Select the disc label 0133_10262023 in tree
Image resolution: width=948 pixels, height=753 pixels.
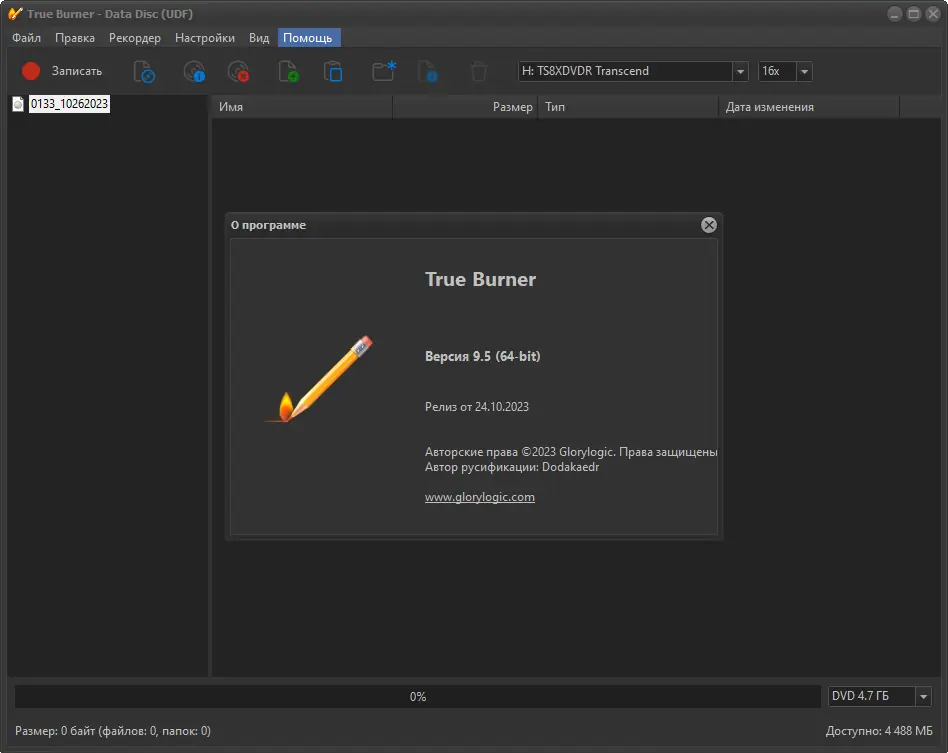[x=69, y=104]
